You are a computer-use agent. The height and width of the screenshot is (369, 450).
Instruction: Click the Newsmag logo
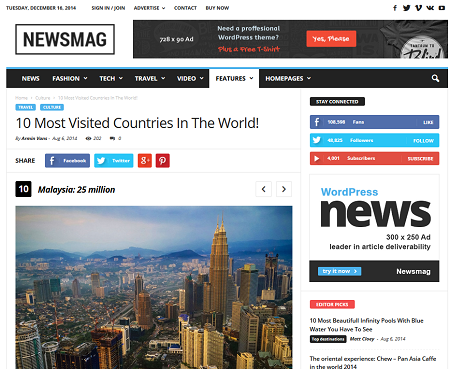(65, 39)
